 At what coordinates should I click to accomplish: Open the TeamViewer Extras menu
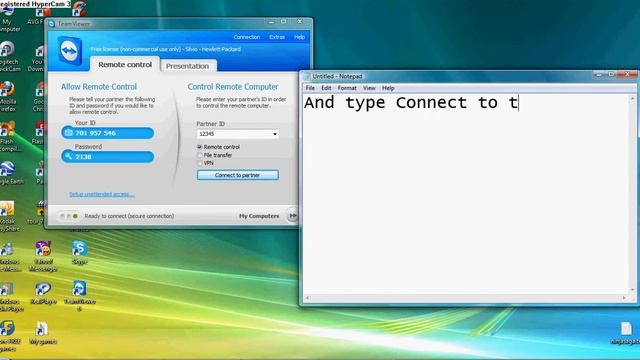click(277, 37)
